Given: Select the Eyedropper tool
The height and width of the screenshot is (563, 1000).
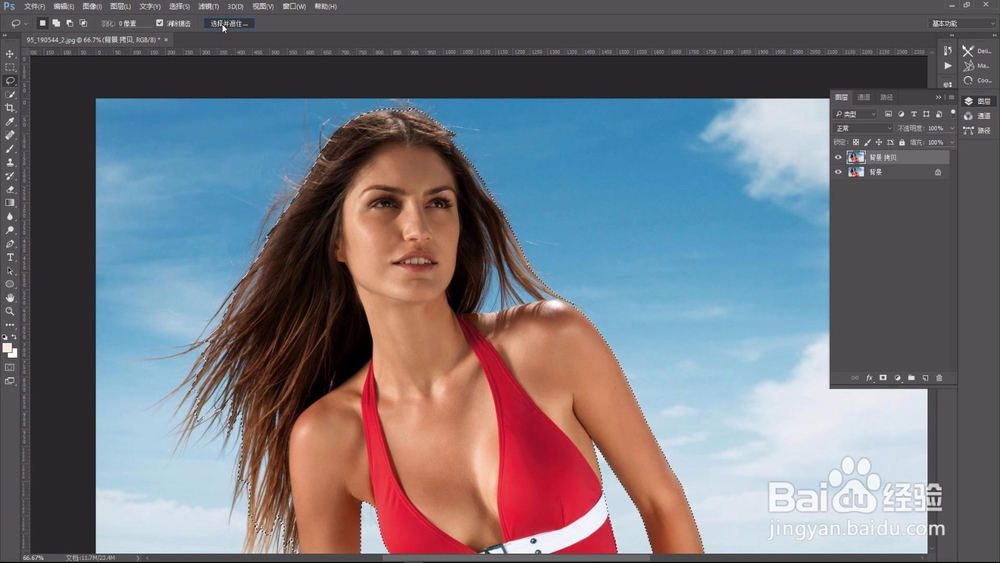Looking at the screenshot, I should click(10, 121).
